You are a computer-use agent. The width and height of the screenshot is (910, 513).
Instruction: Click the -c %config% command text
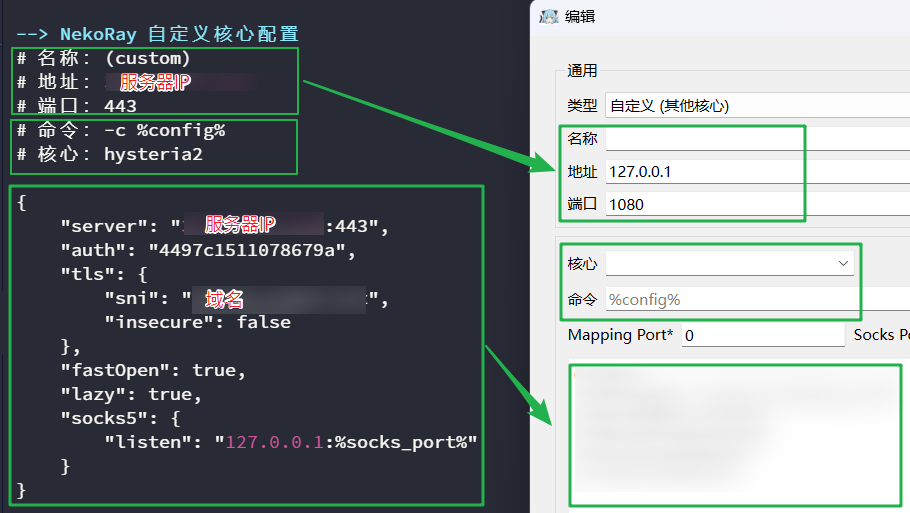164,130
